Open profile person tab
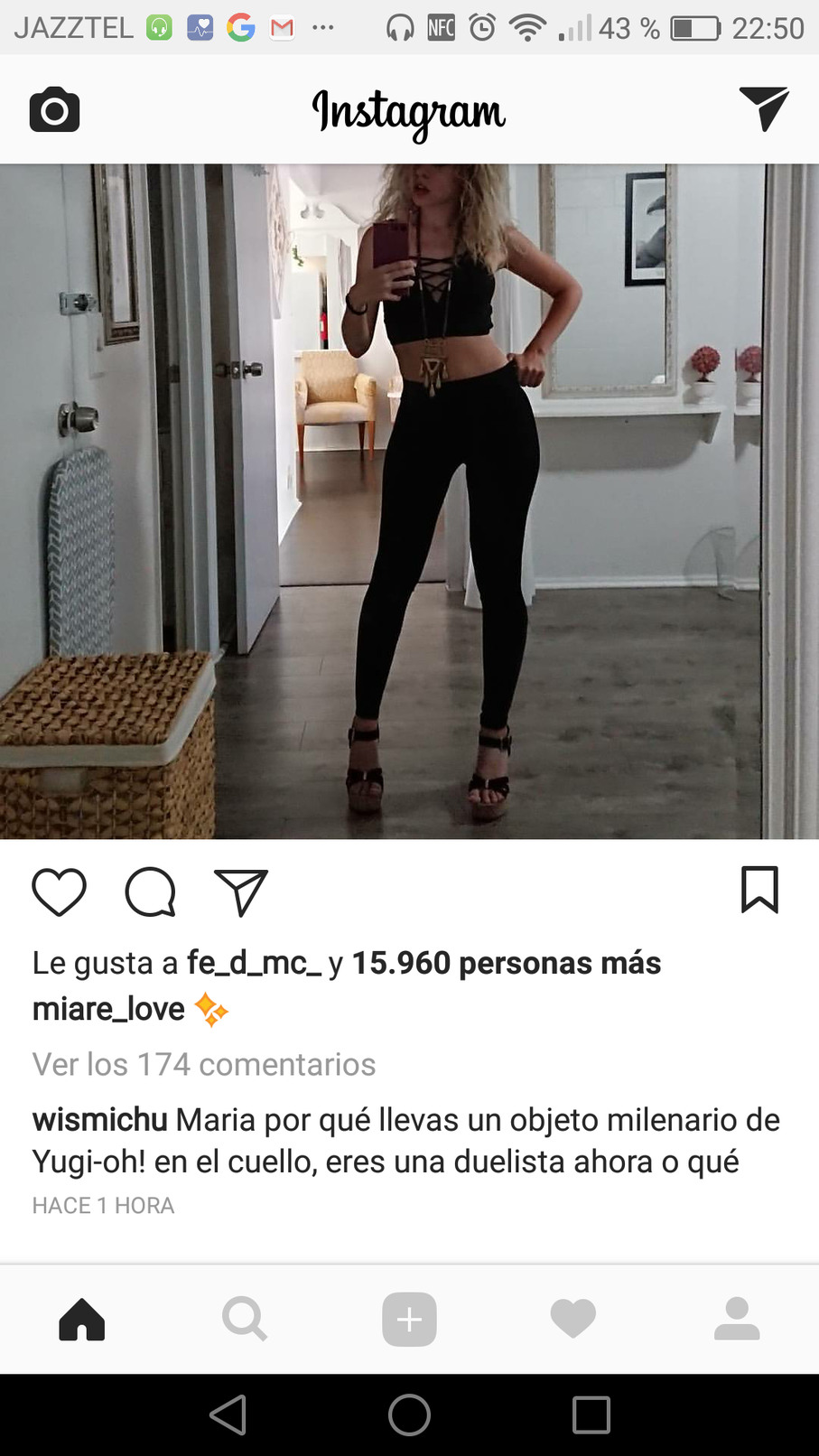 (x=737, y=1319)
